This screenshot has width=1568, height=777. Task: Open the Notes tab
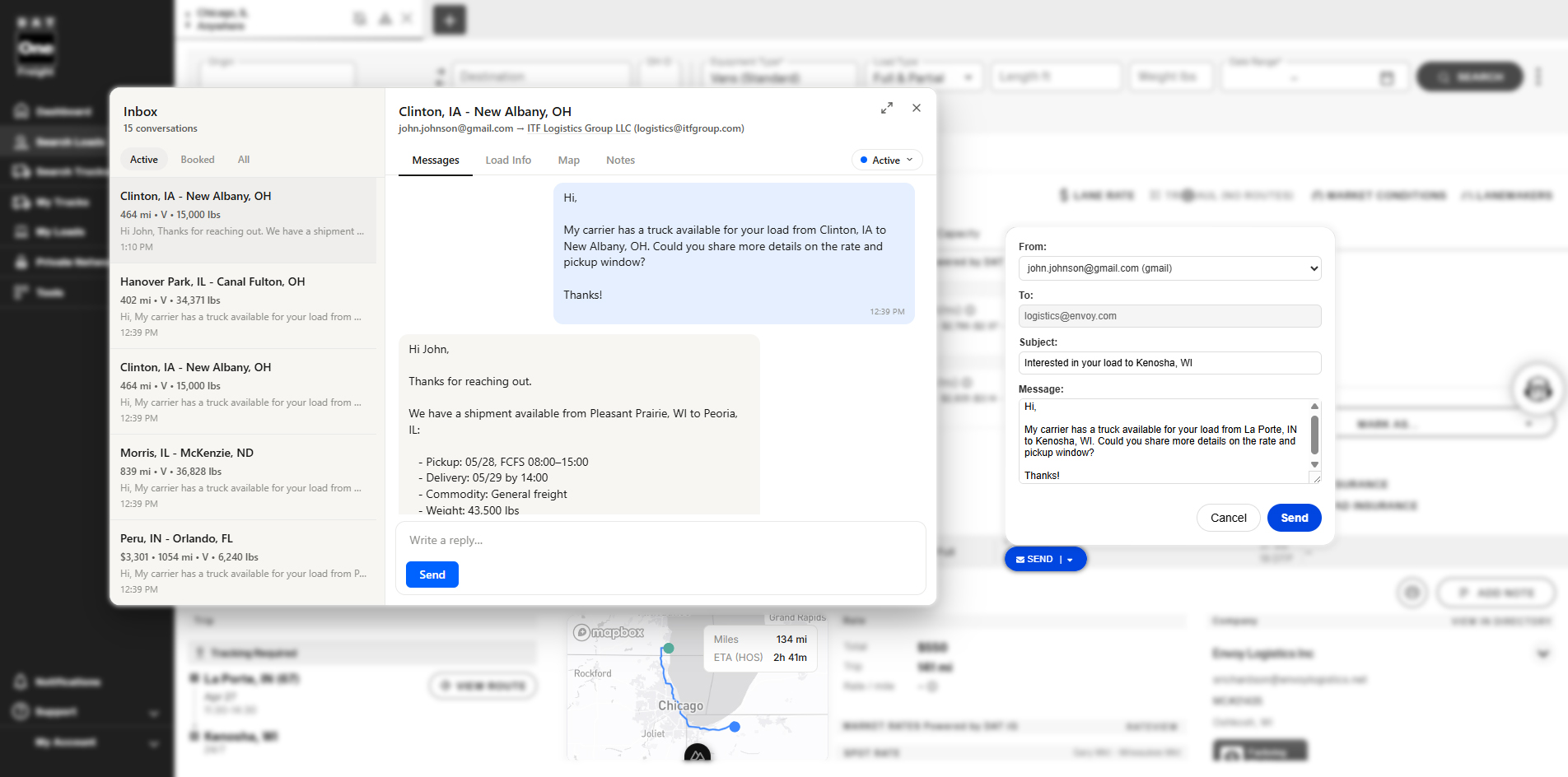(x=620, y=160)
